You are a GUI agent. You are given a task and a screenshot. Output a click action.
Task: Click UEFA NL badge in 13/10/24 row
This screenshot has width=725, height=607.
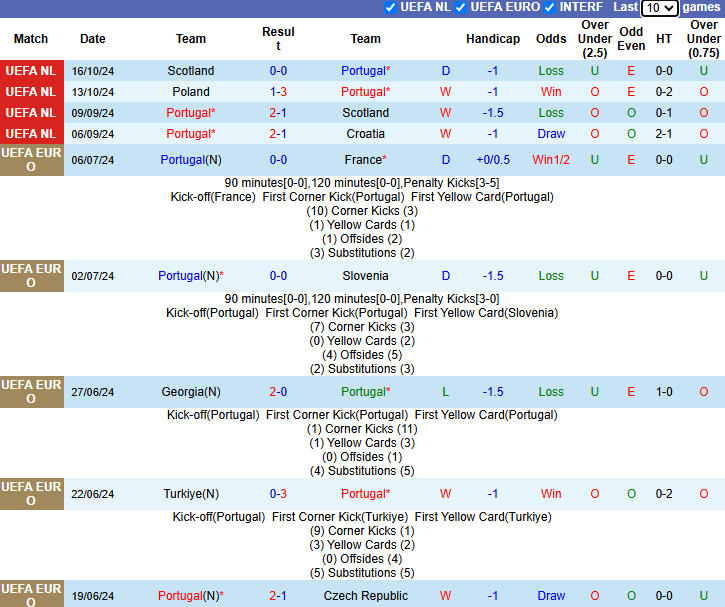(x=31, y=92)
